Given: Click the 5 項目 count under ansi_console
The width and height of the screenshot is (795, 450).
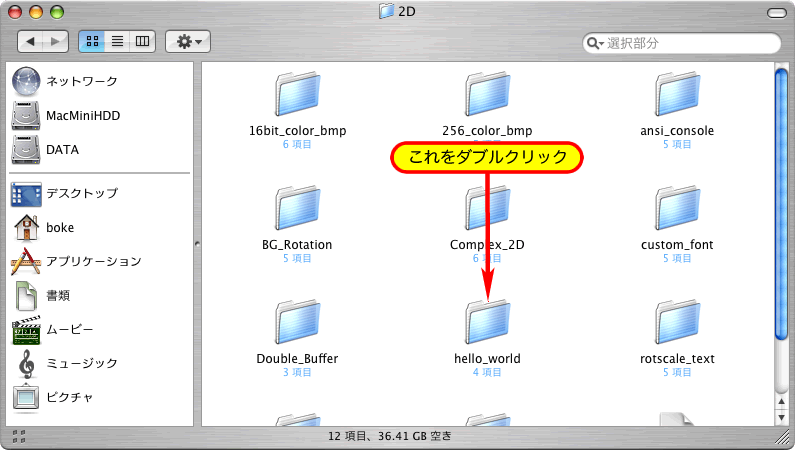Looking at the screenshot, I should pyautogui.click(x=677, y=144).
